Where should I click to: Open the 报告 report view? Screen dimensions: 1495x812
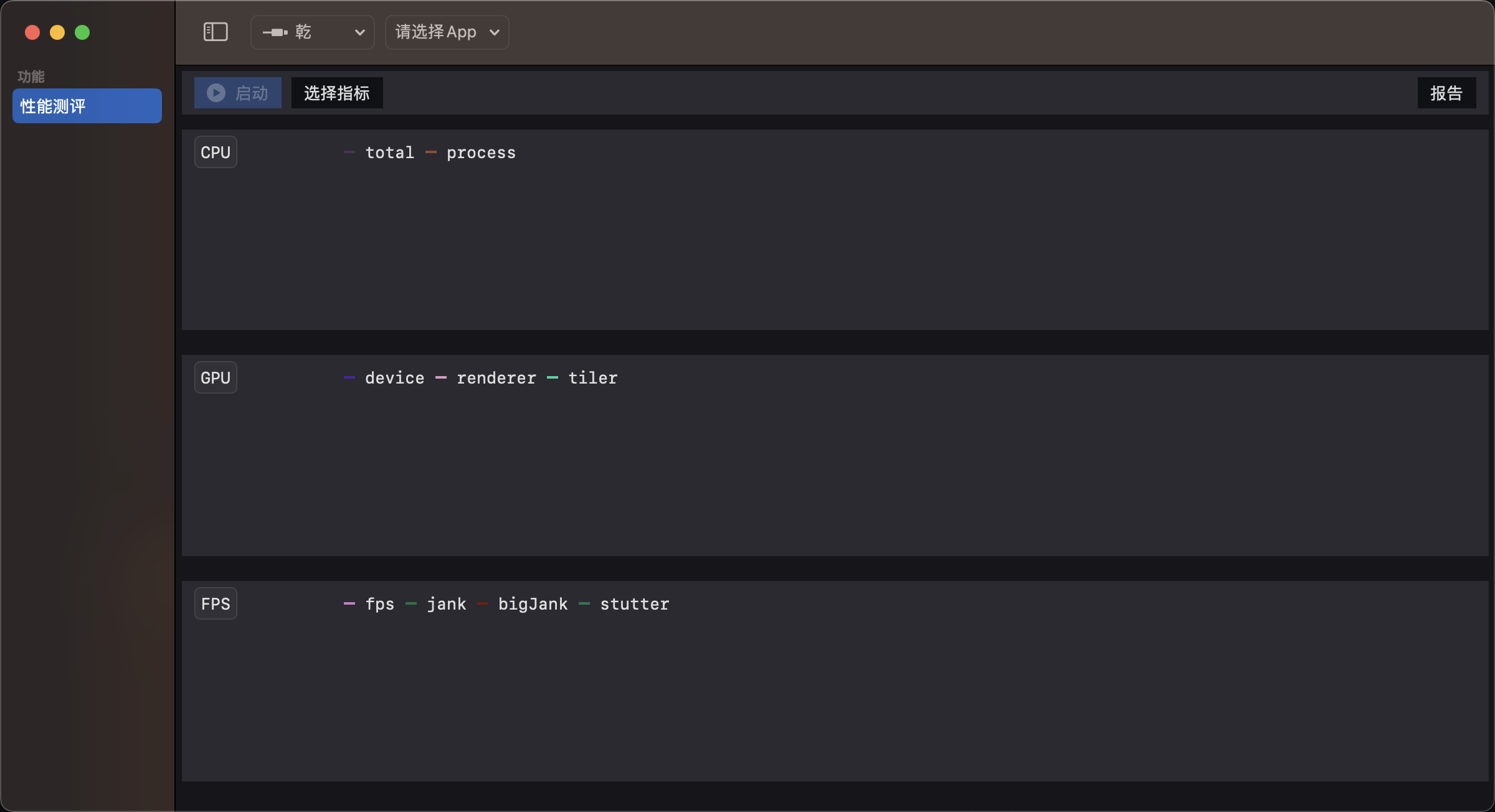click(x=1446, y=92)
